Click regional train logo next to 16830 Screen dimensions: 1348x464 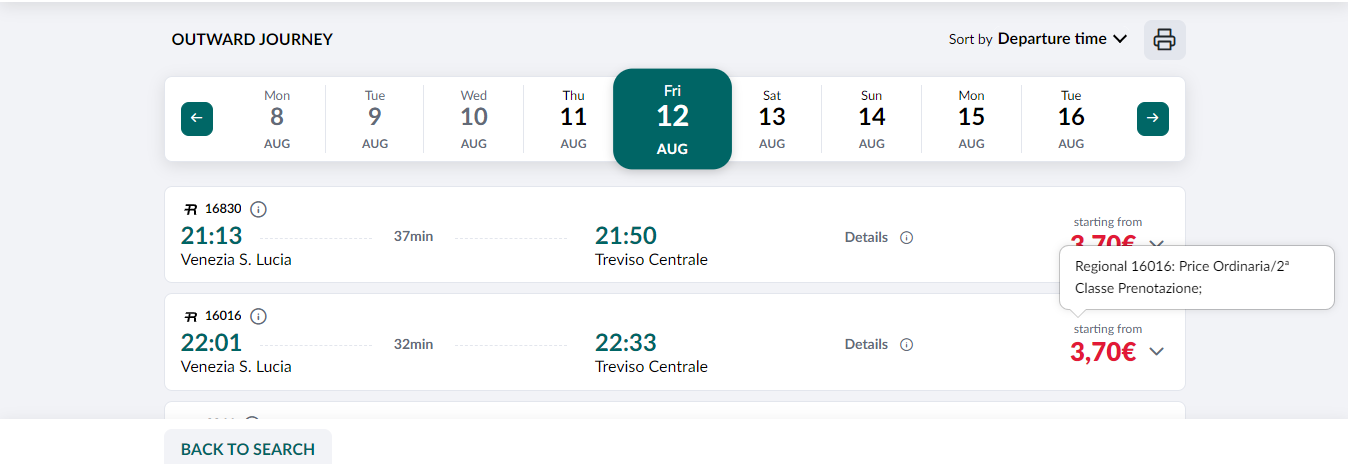click(x=192, y=209)
